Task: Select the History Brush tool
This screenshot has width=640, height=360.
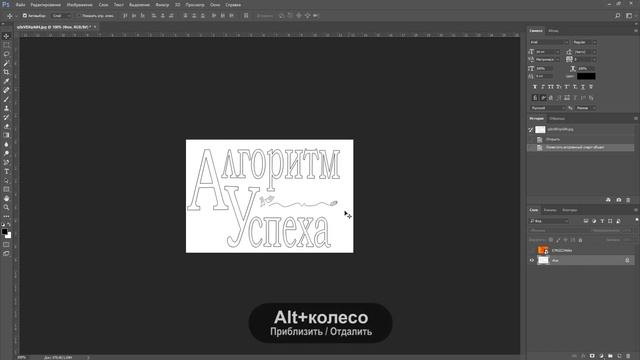Action: pyautogui.click(x=6, y=117)
